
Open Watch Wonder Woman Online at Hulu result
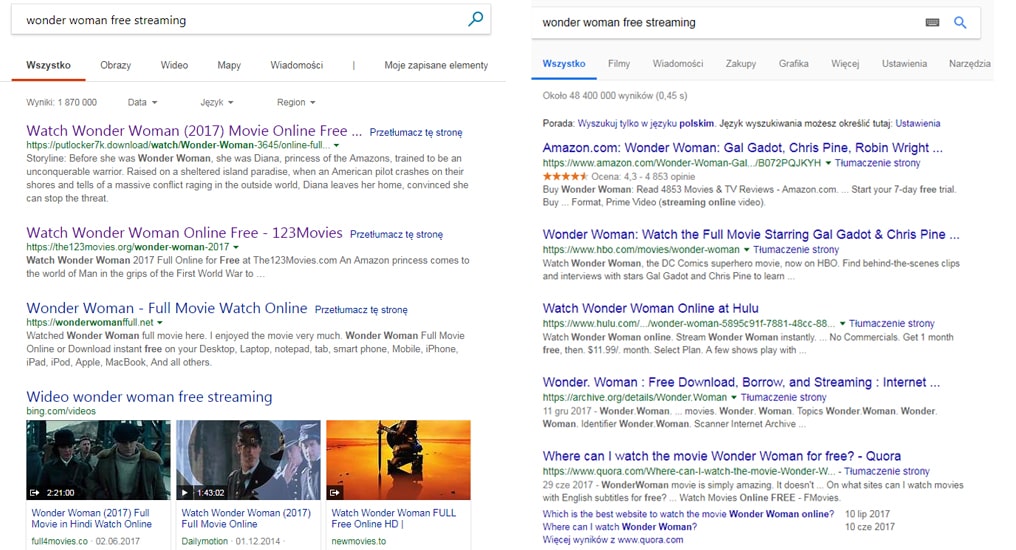[x=651, y=308]
